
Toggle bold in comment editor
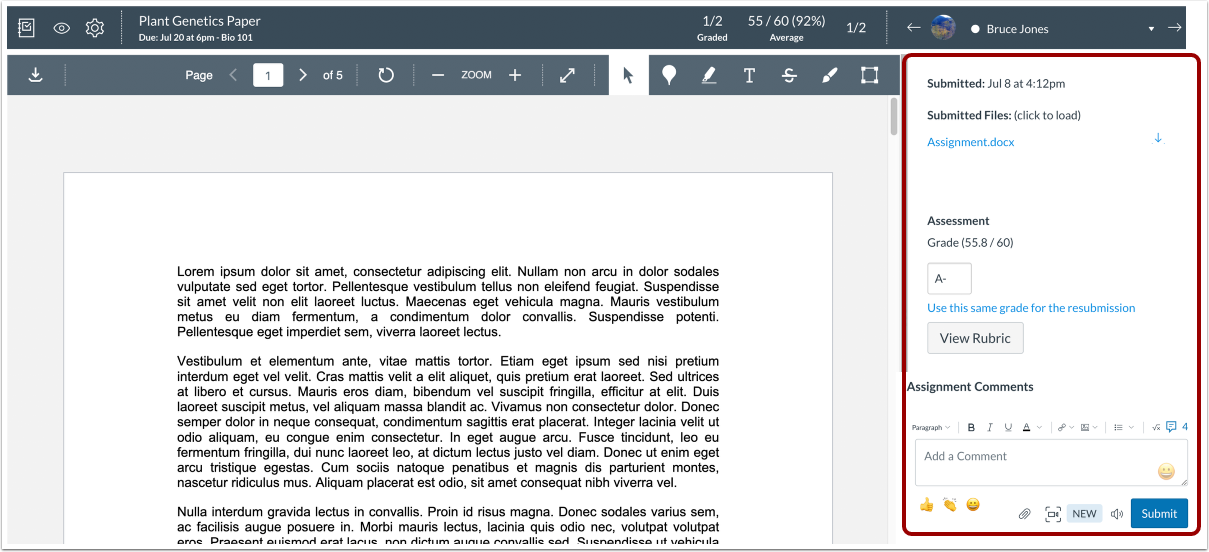[x=970, y=427]
